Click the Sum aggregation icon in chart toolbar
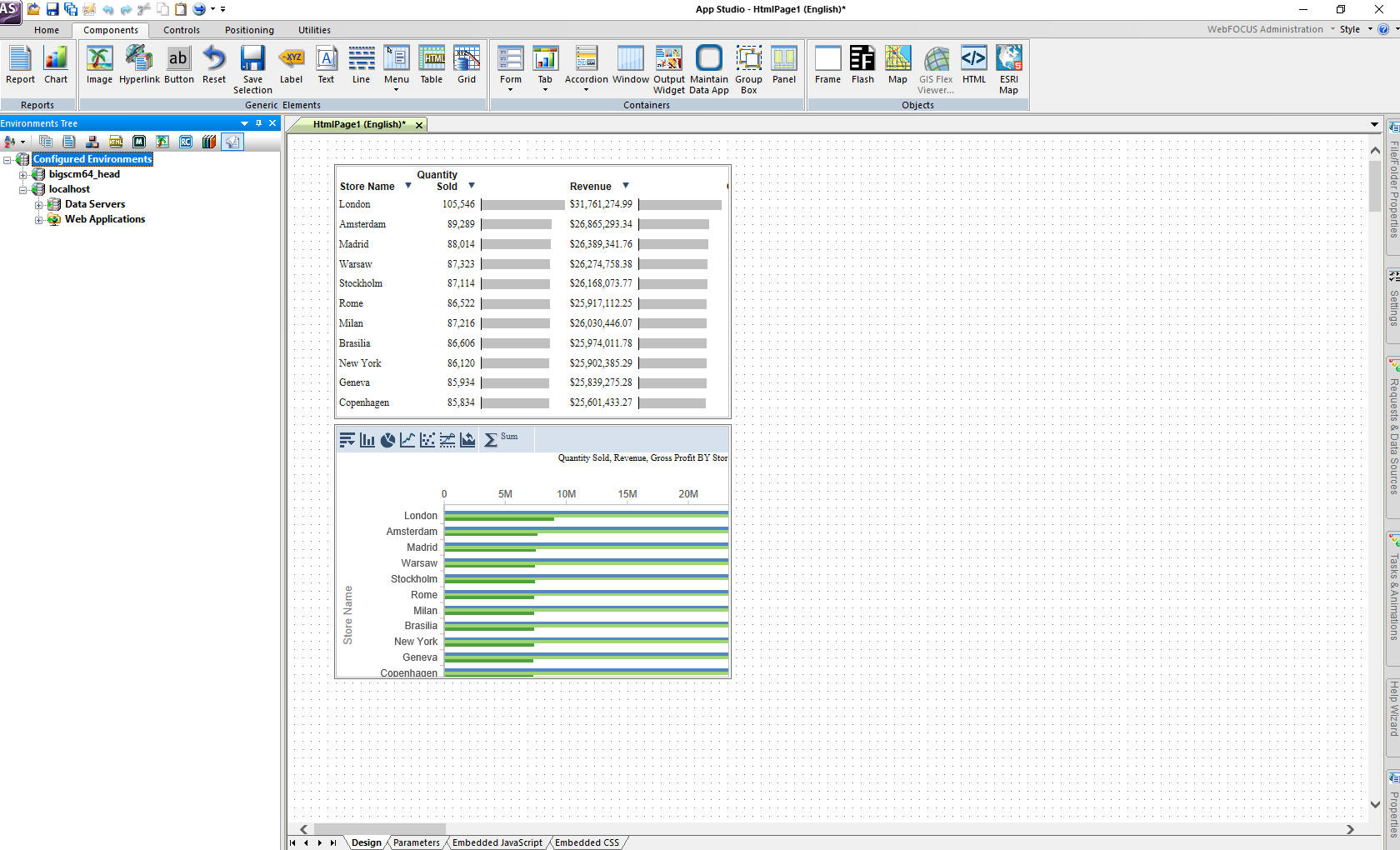This screenshot has width=1400, height=850. (x=491, y=440)
